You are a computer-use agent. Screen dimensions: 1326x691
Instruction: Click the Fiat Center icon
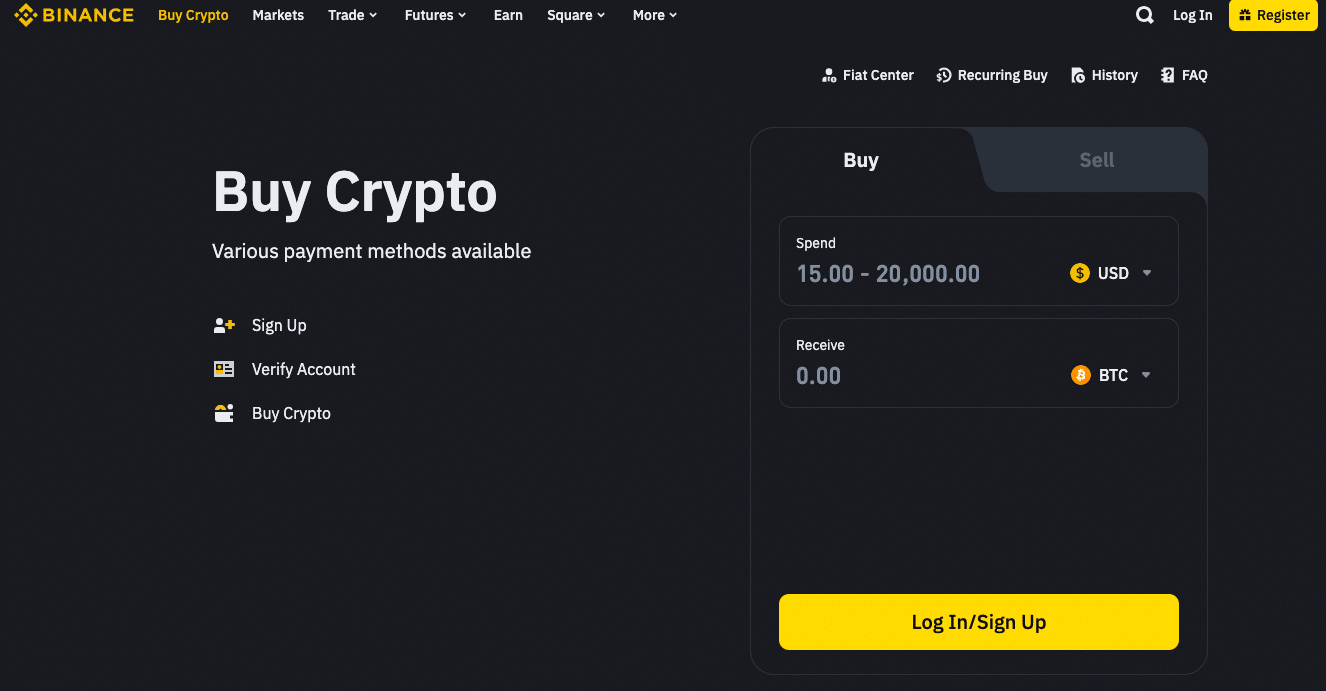coord(828,75)
